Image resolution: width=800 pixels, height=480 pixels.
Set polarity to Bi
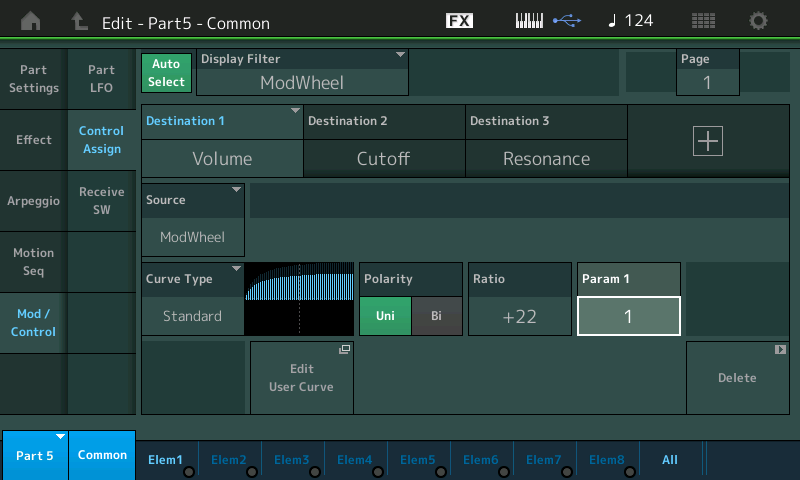(x=436, y=316)
